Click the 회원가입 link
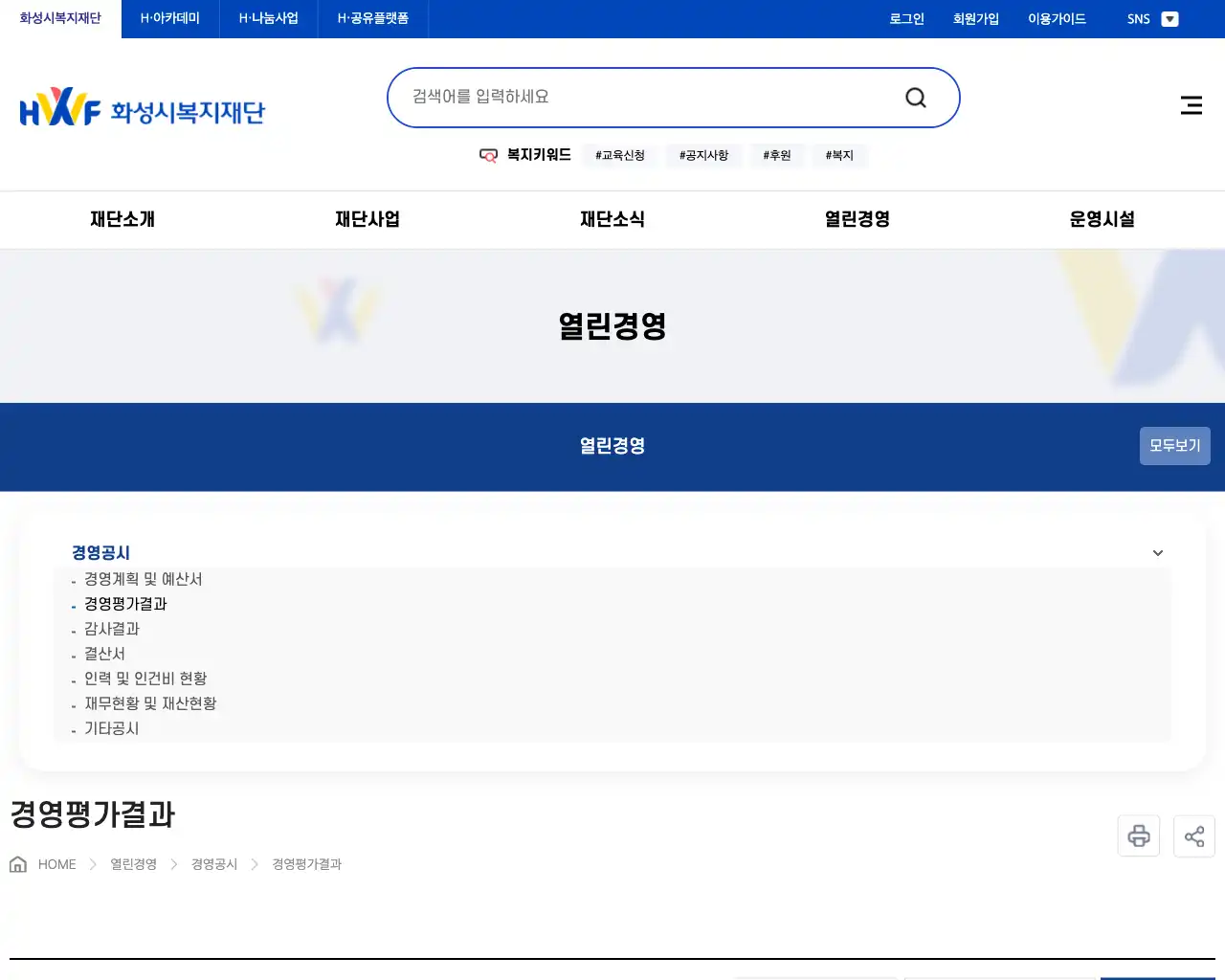Viewport: 1225px width, 980px height. (x=975, y=18)
